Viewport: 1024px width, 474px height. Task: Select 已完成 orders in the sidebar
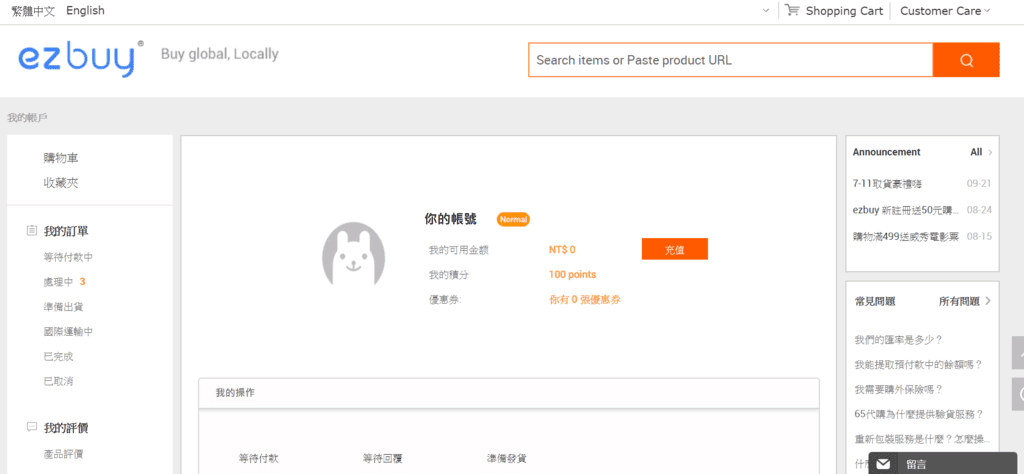pos(58,356)
